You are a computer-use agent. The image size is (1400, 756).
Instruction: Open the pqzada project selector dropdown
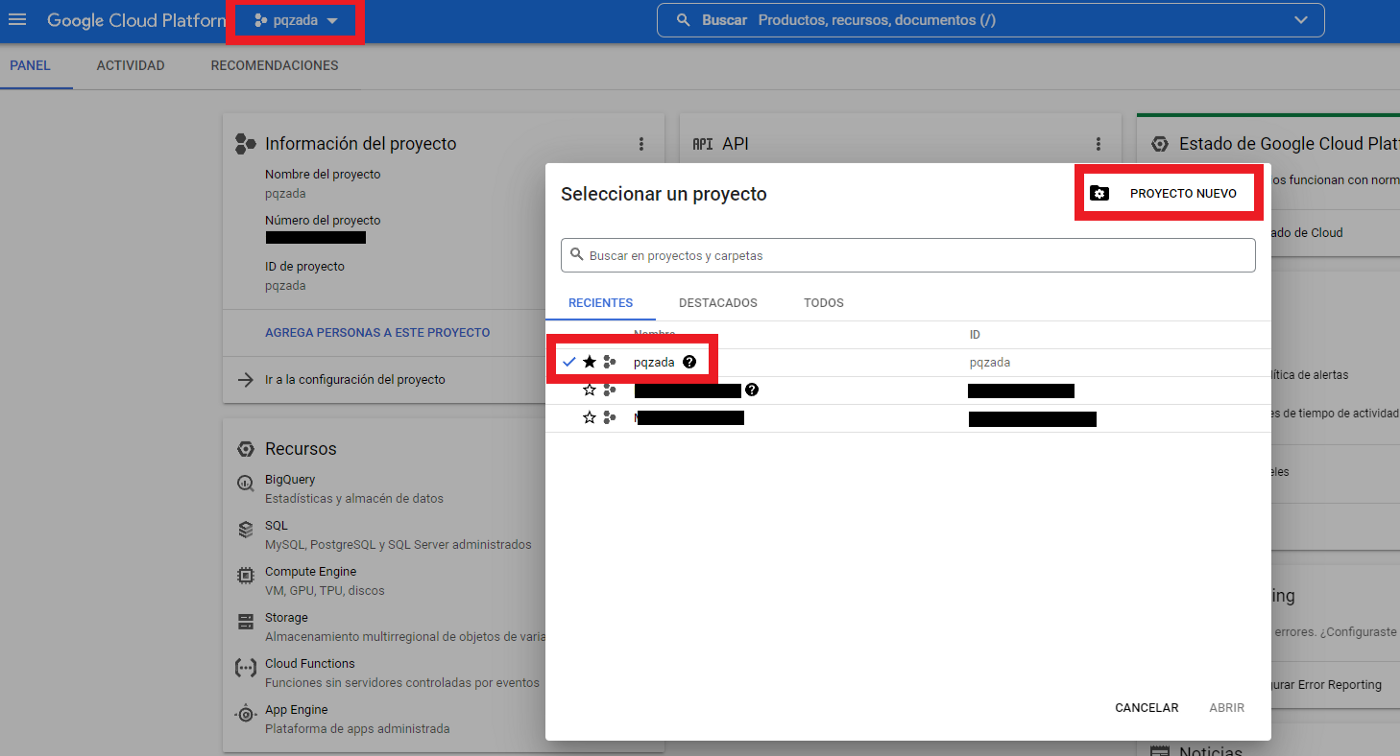294,19
